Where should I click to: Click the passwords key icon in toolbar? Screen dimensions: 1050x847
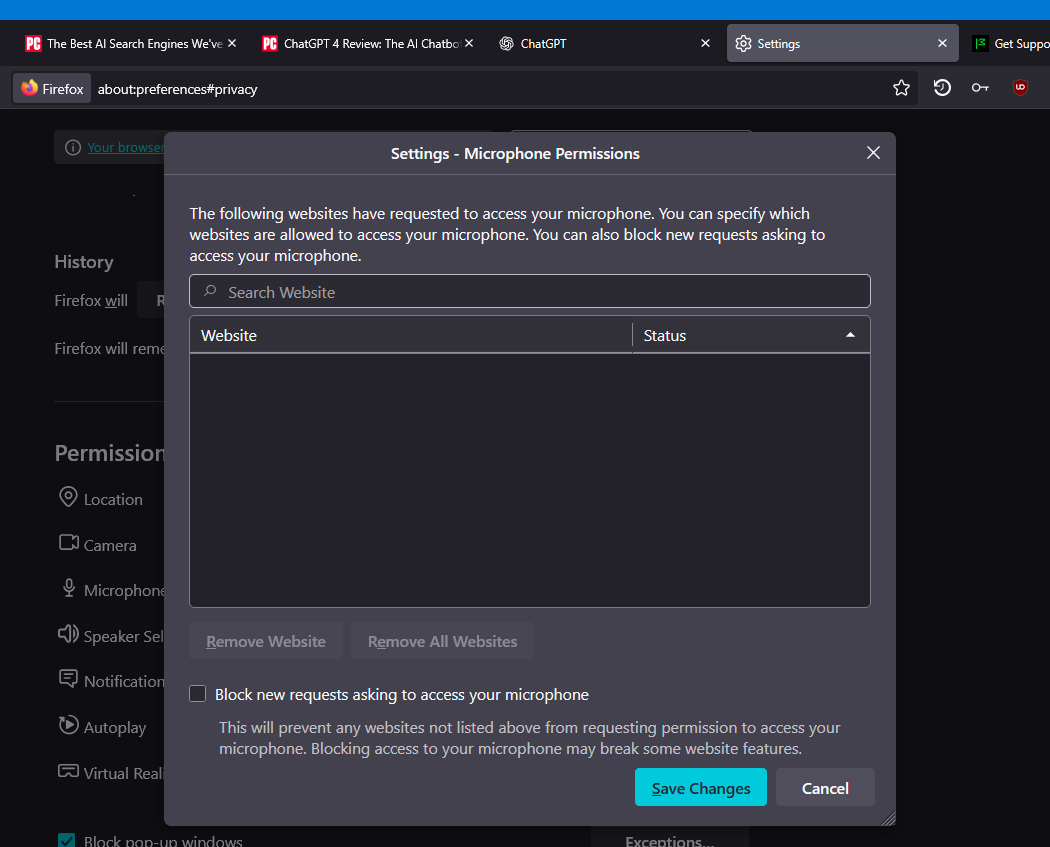(x=980, y=88)
